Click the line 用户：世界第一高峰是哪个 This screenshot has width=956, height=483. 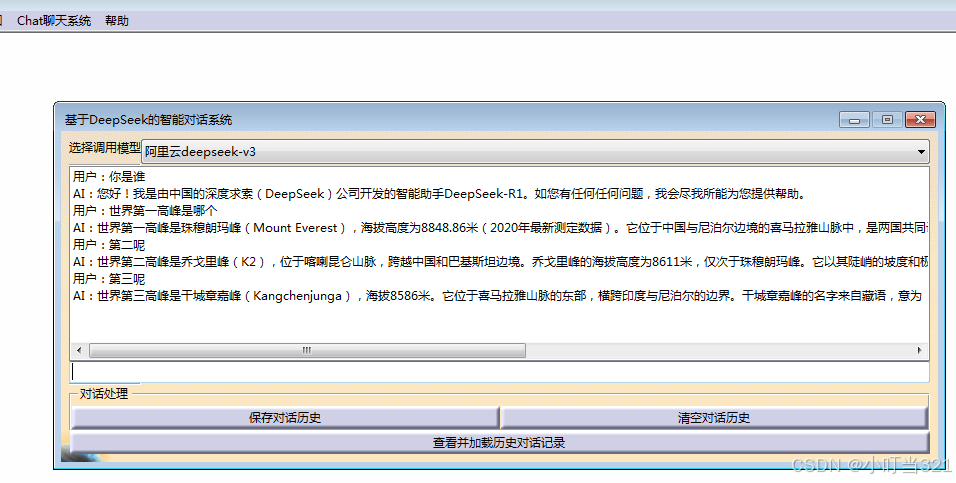[x=145, y=211]
